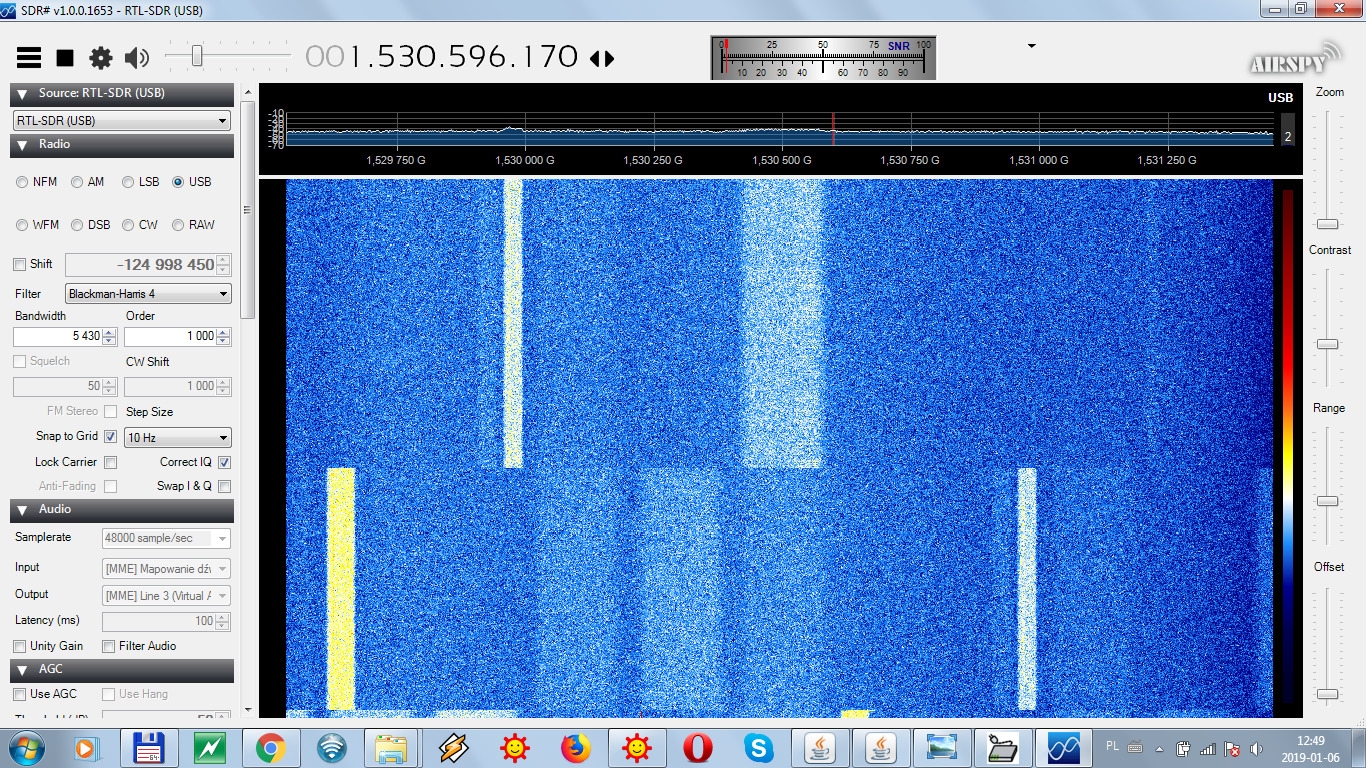Open the green chart app in the taskbar
The height and width of the screenshot is (768, 1366).
[211, 748]
